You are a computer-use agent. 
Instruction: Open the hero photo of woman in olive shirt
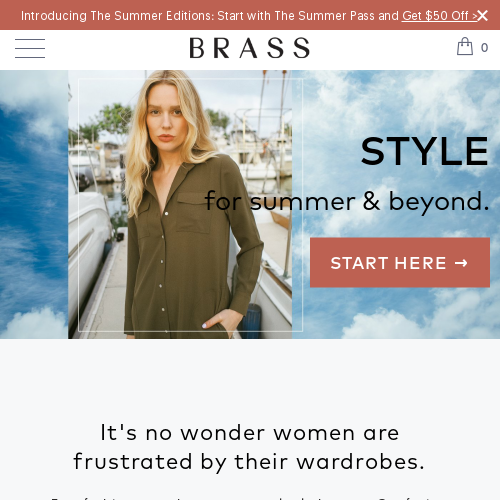pos(180,204)
